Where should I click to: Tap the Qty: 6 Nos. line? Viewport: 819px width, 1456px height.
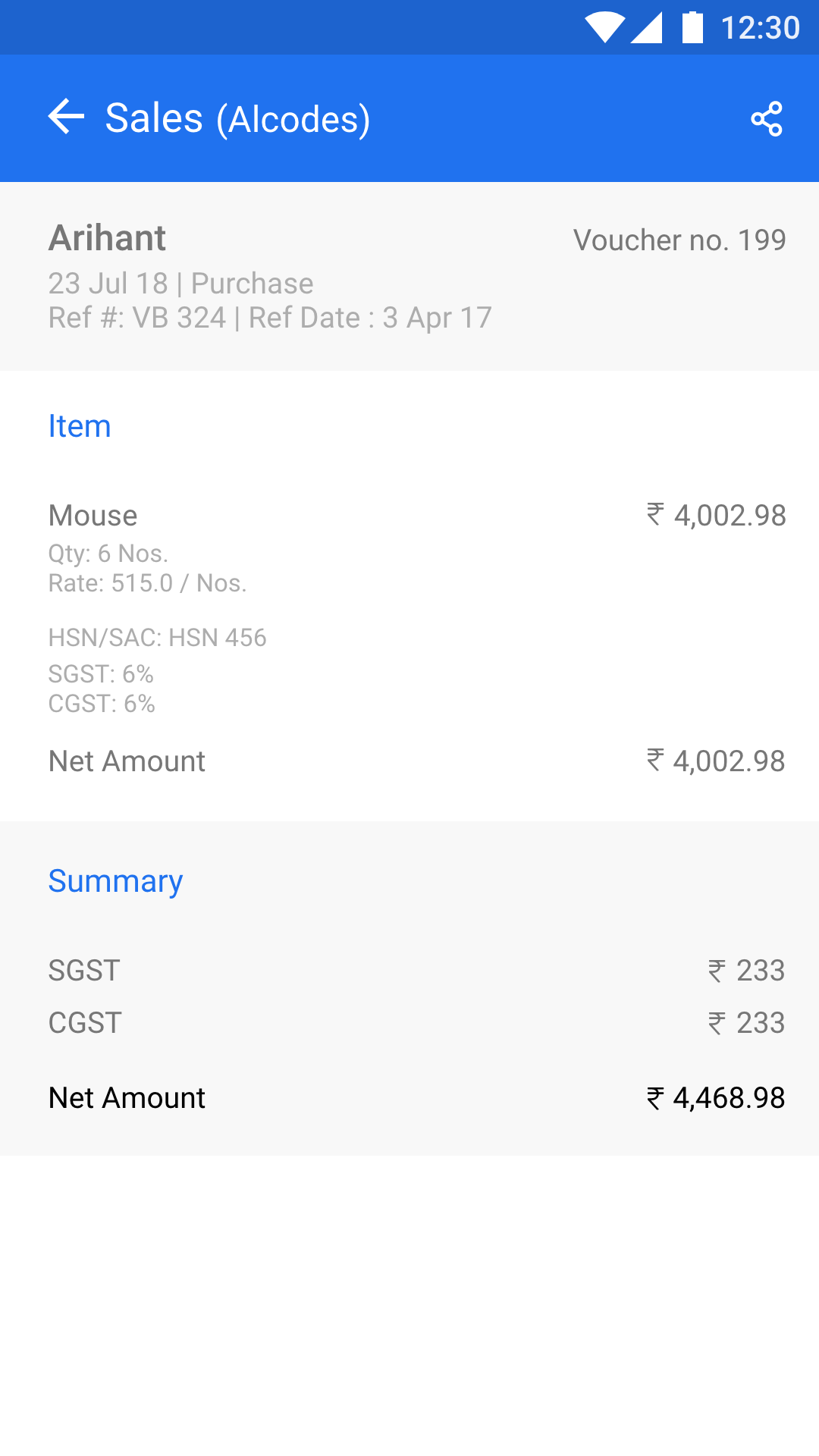108,554
